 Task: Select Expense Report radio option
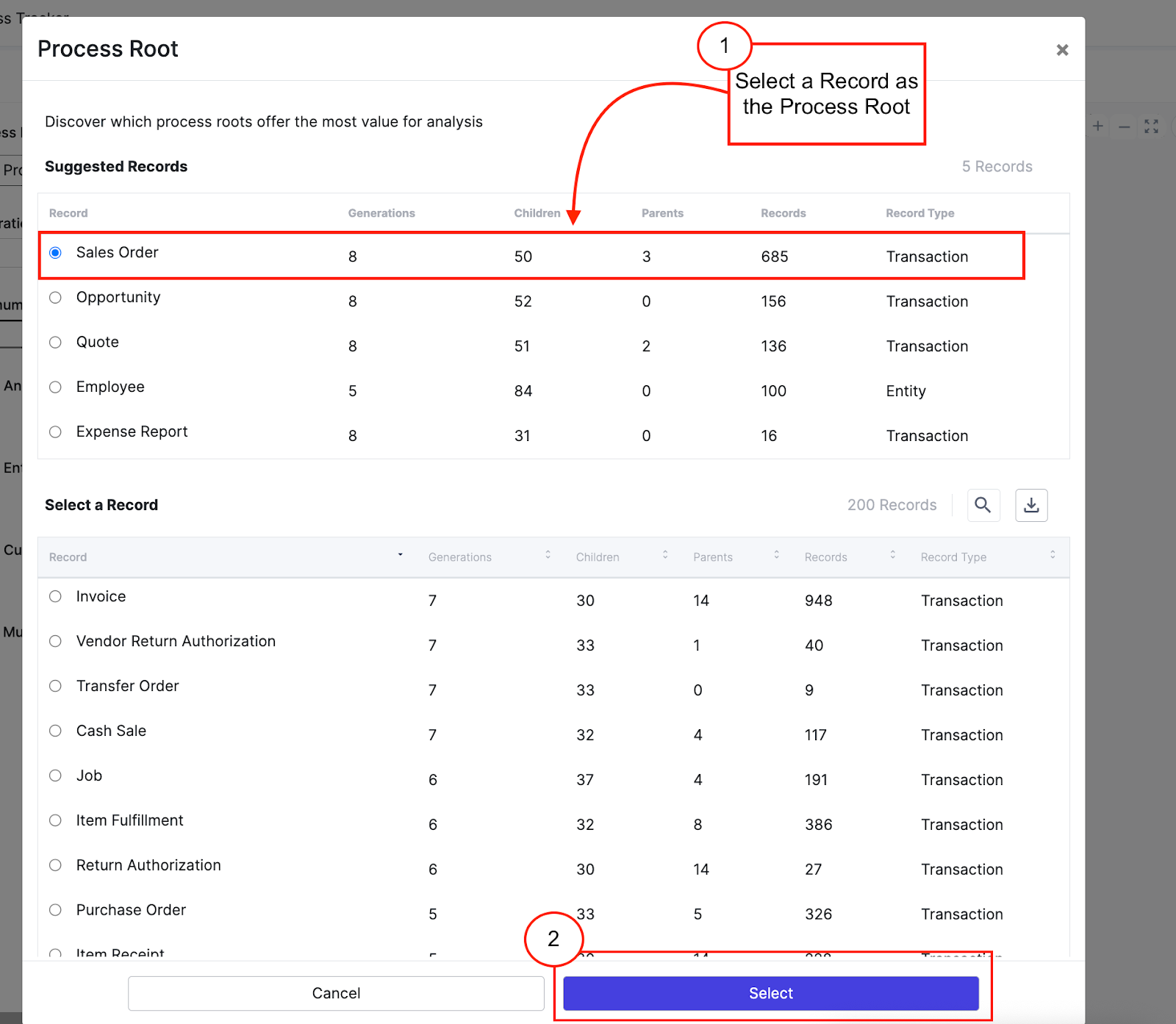pyautogui.click(x=55, y=432)
